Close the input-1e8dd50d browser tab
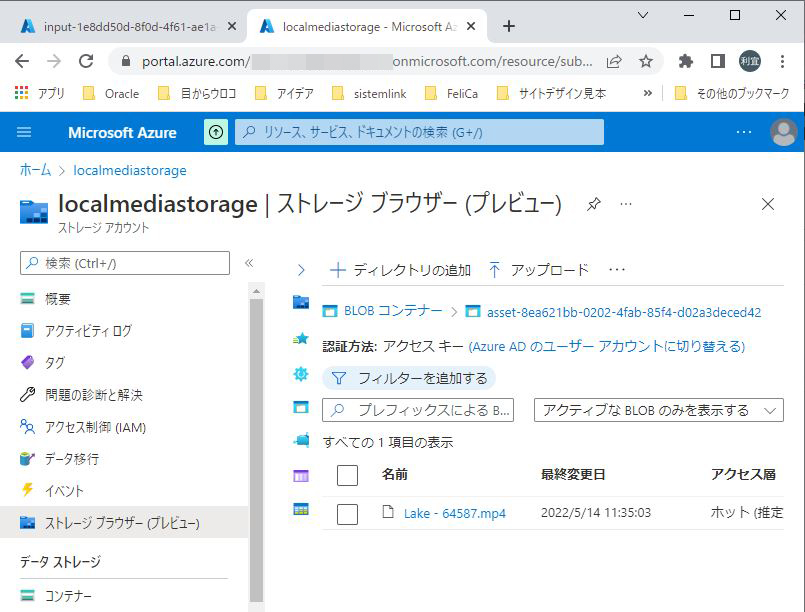 pyautogui.click(x=232, y=26)
